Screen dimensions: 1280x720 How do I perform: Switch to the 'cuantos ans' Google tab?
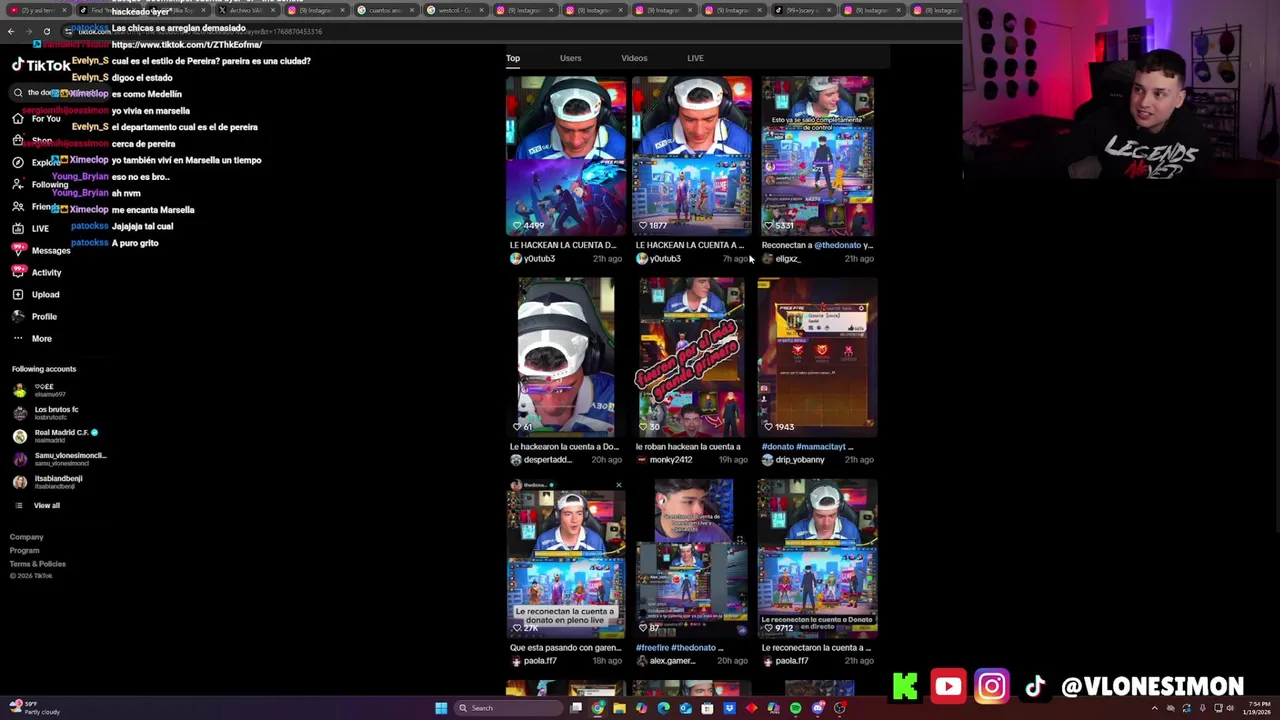(385, 10)
